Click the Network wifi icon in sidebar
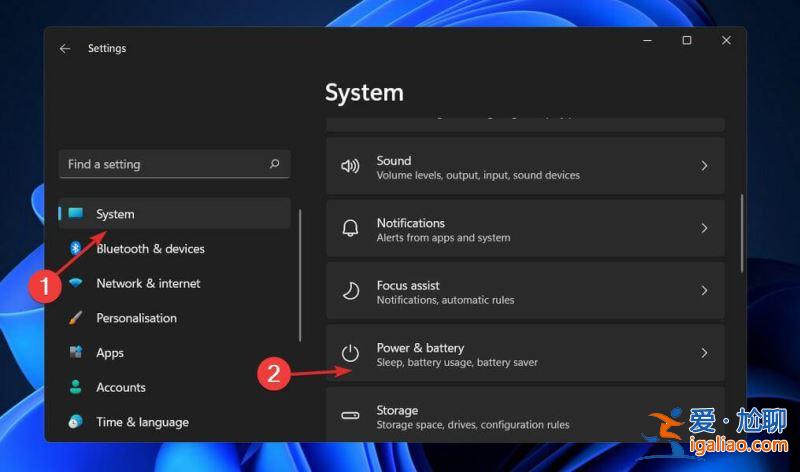Image resolution: width=800 pixels, height=472 pixels. pyautogui.click(x=76, y=283)
